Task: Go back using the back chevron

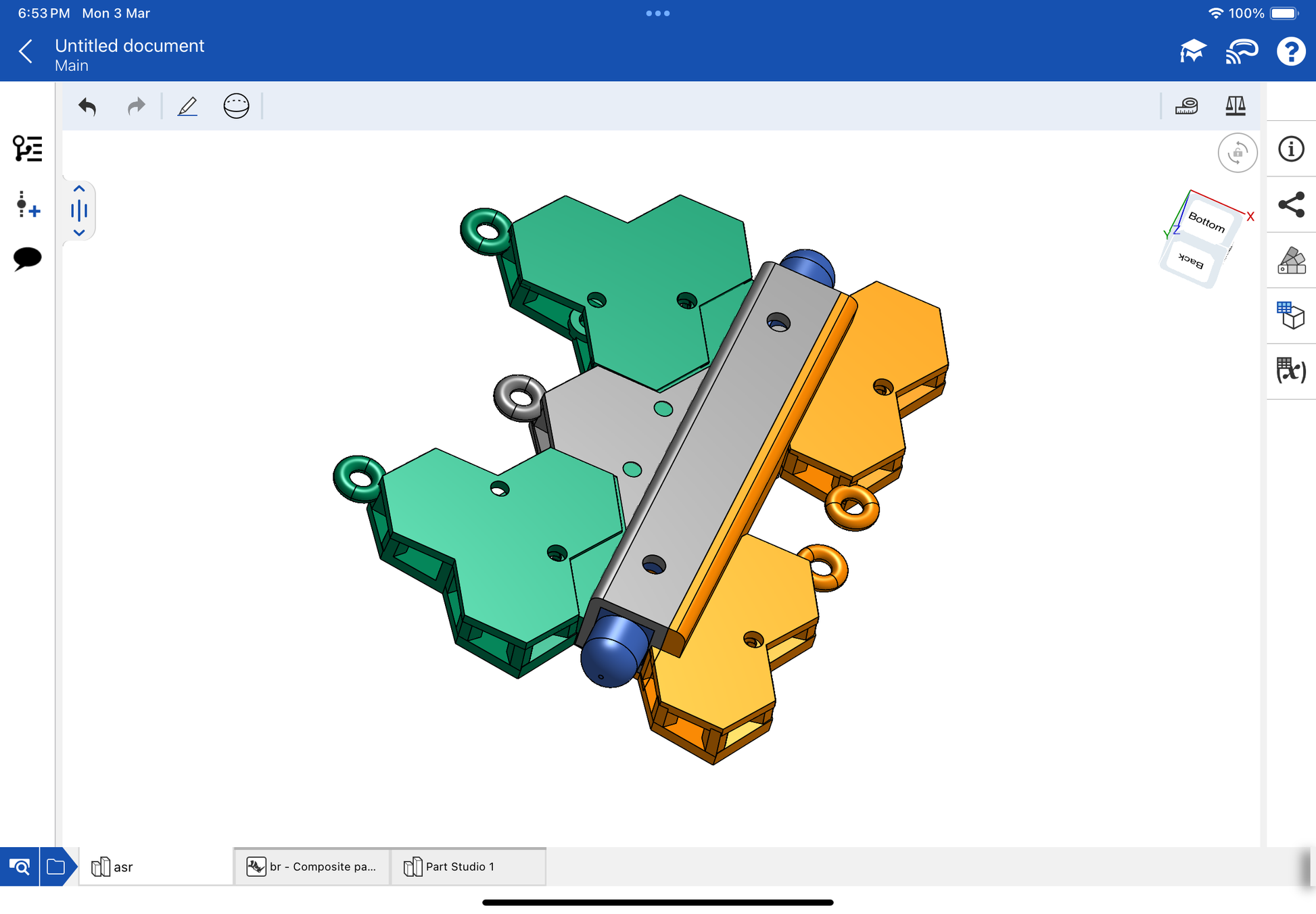Action: click(x=26, y=51)
